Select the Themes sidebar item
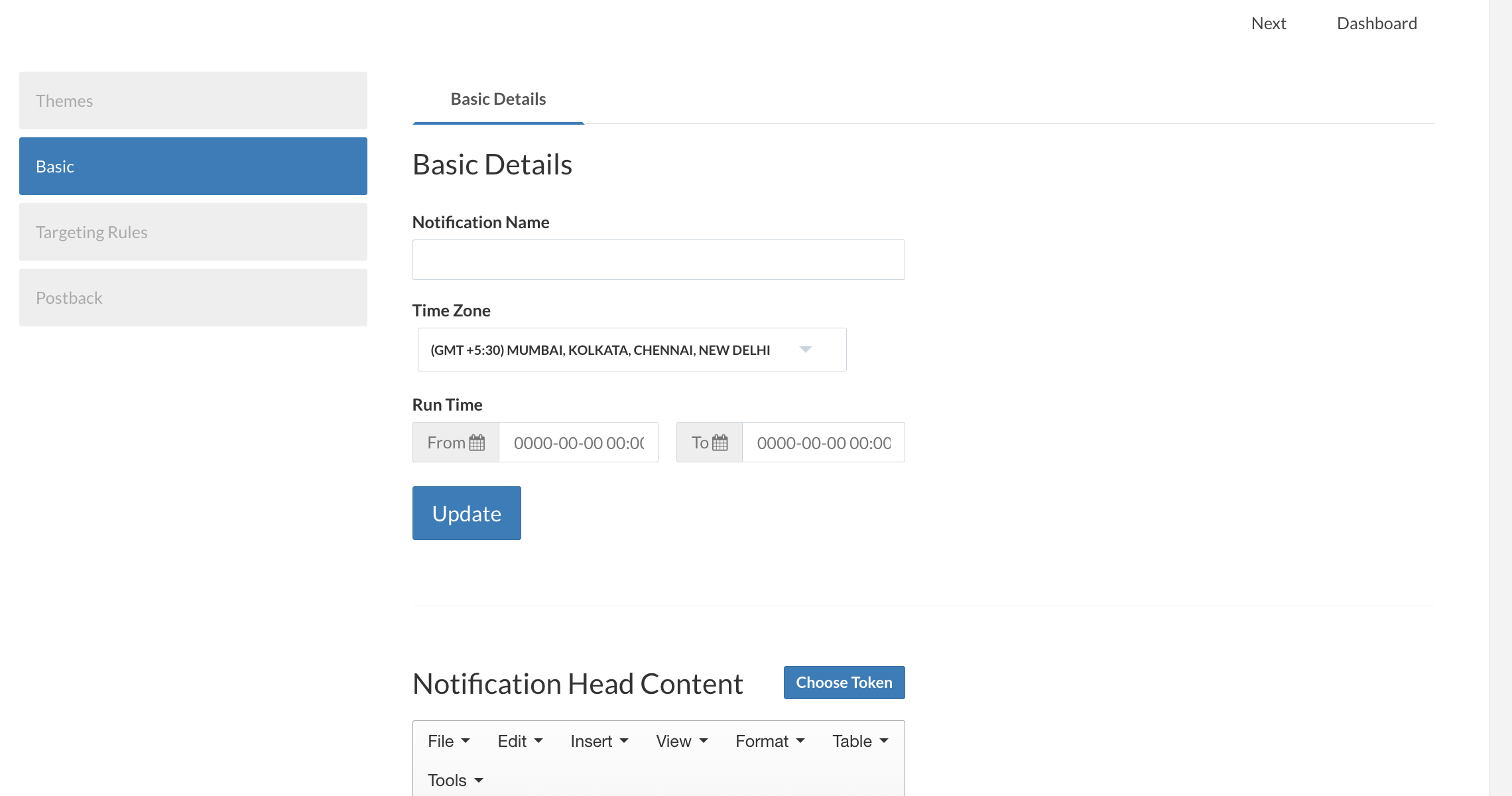The image size is (1512, 796). tap(193, 101)
